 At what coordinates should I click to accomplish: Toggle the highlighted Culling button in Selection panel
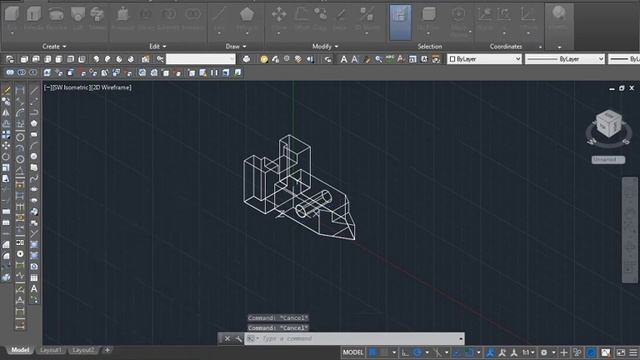tap(400, 22)
